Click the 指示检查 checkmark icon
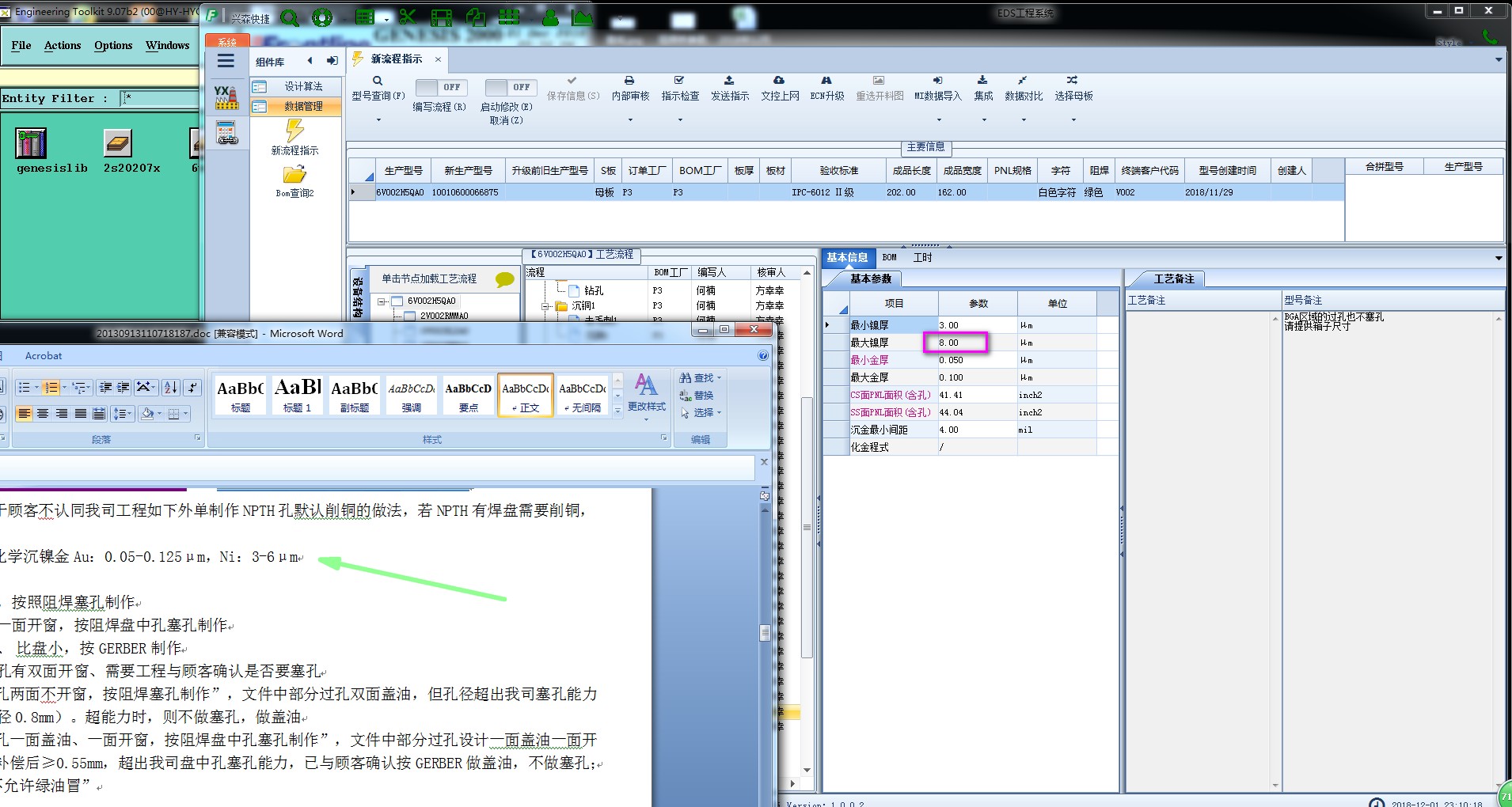The width and height of the screenshot is (1512, 807). point(679,81)
